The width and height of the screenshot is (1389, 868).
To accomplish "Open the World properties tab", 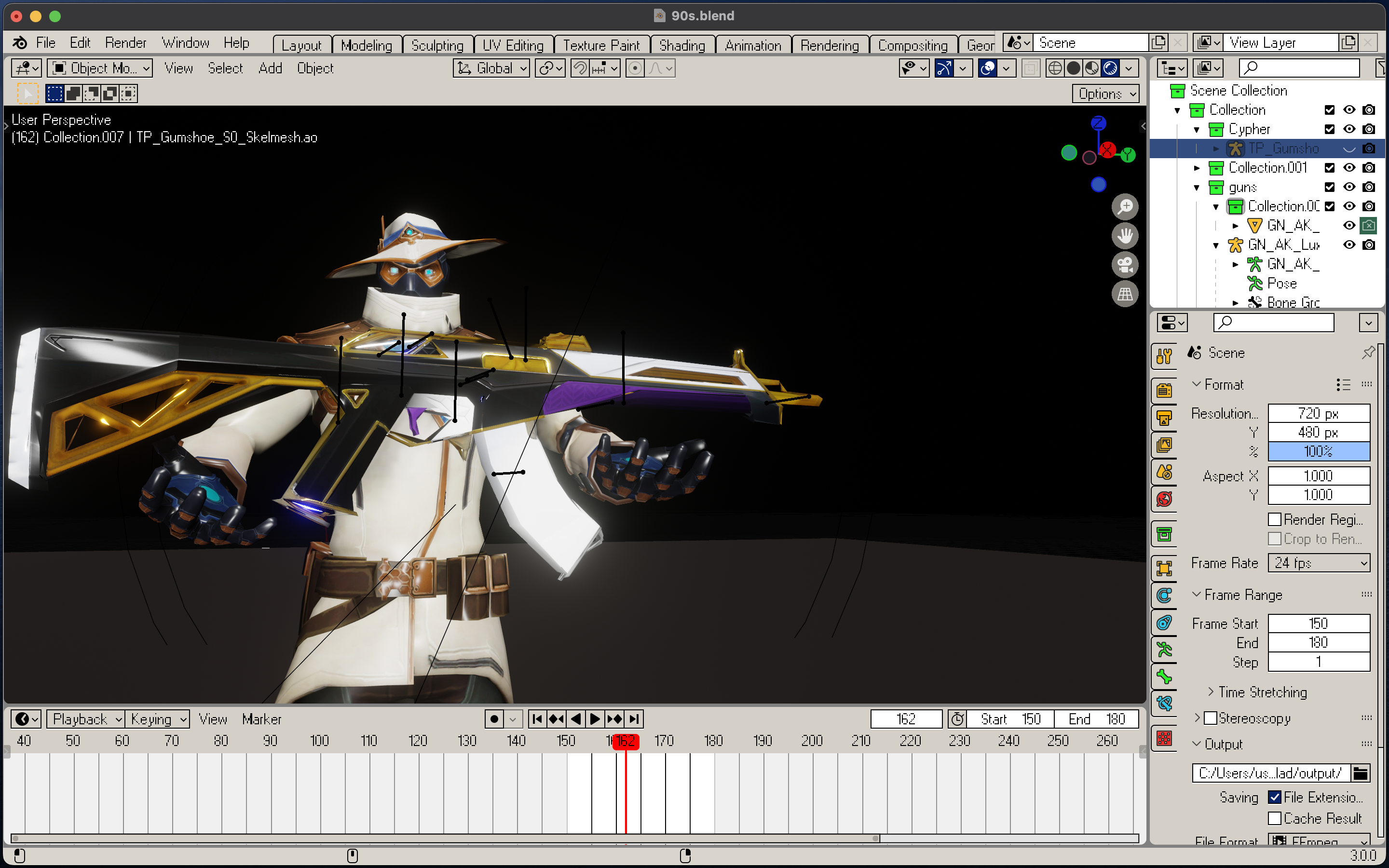I will 1164,499.
